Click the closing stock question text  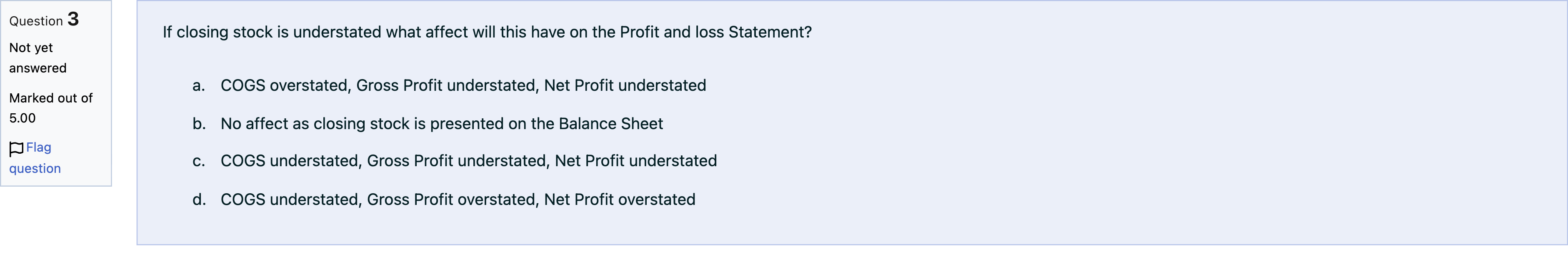click(x=486, y=32)
